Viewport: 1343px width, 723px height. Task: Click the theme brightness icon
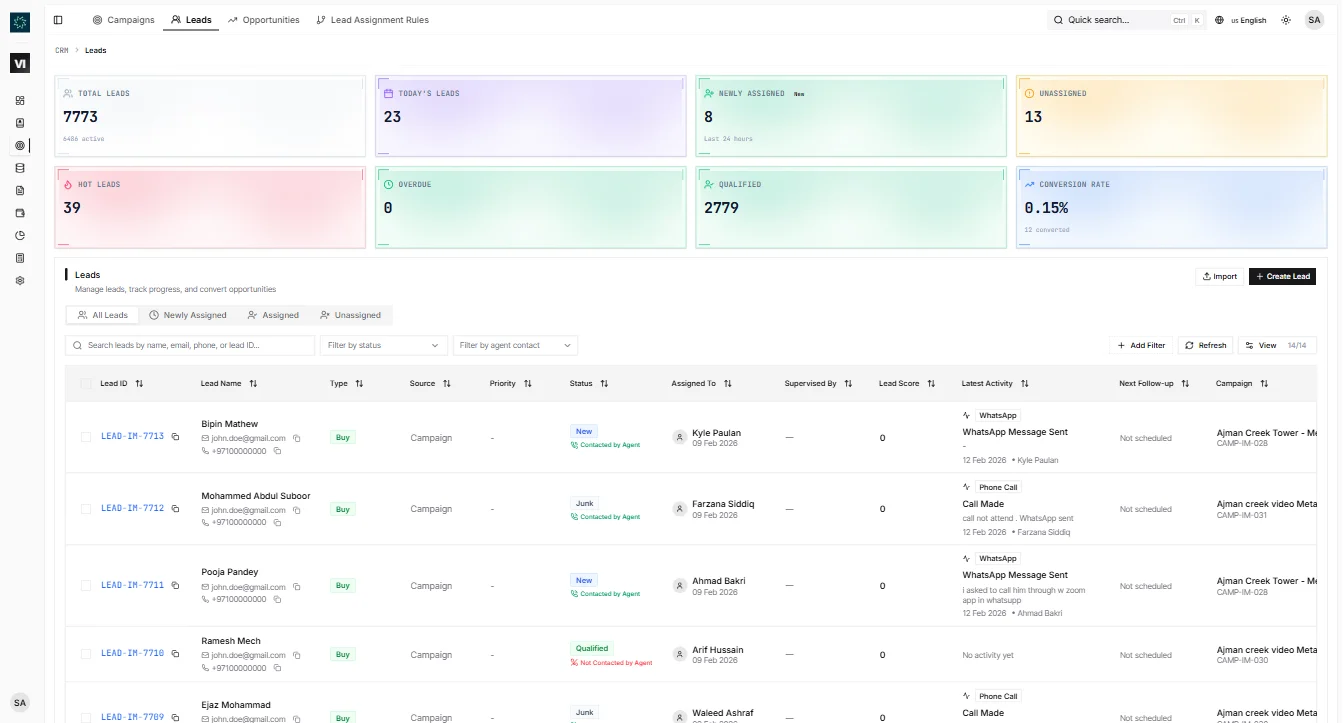click(1286, 20)
